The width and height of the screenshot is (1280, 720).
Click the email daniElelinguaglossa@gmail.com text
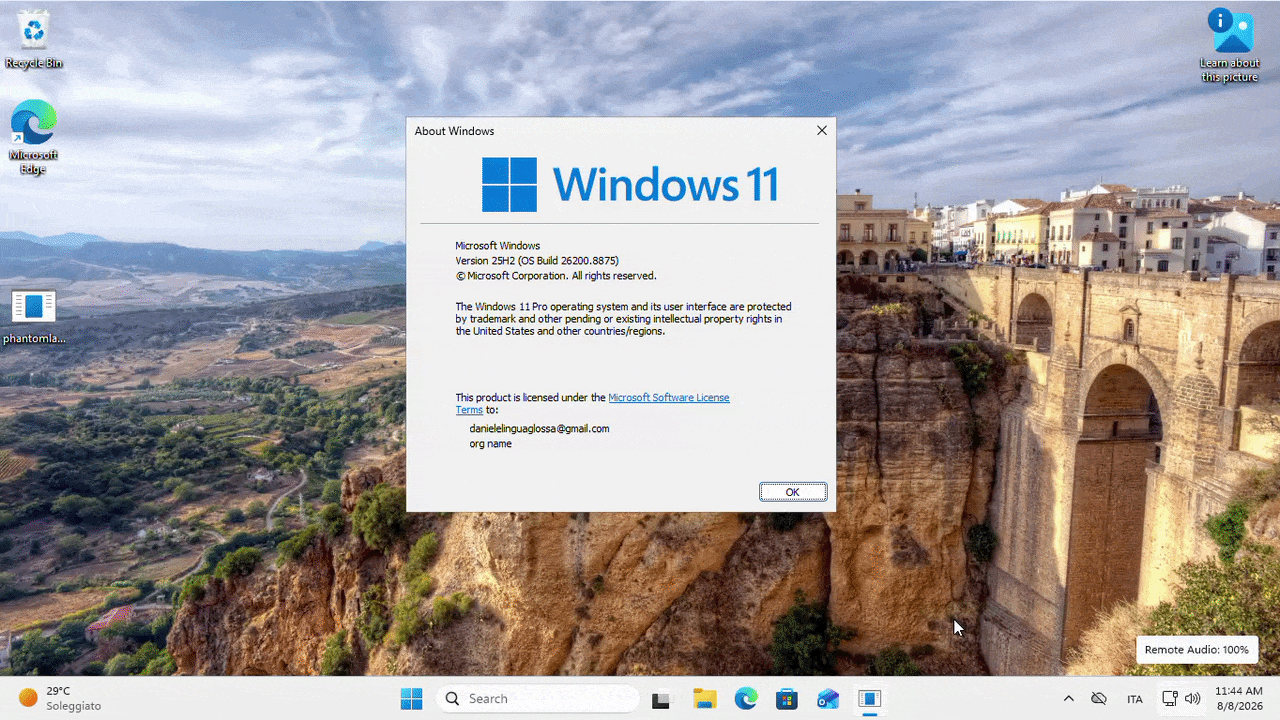[x=539, y=428]
